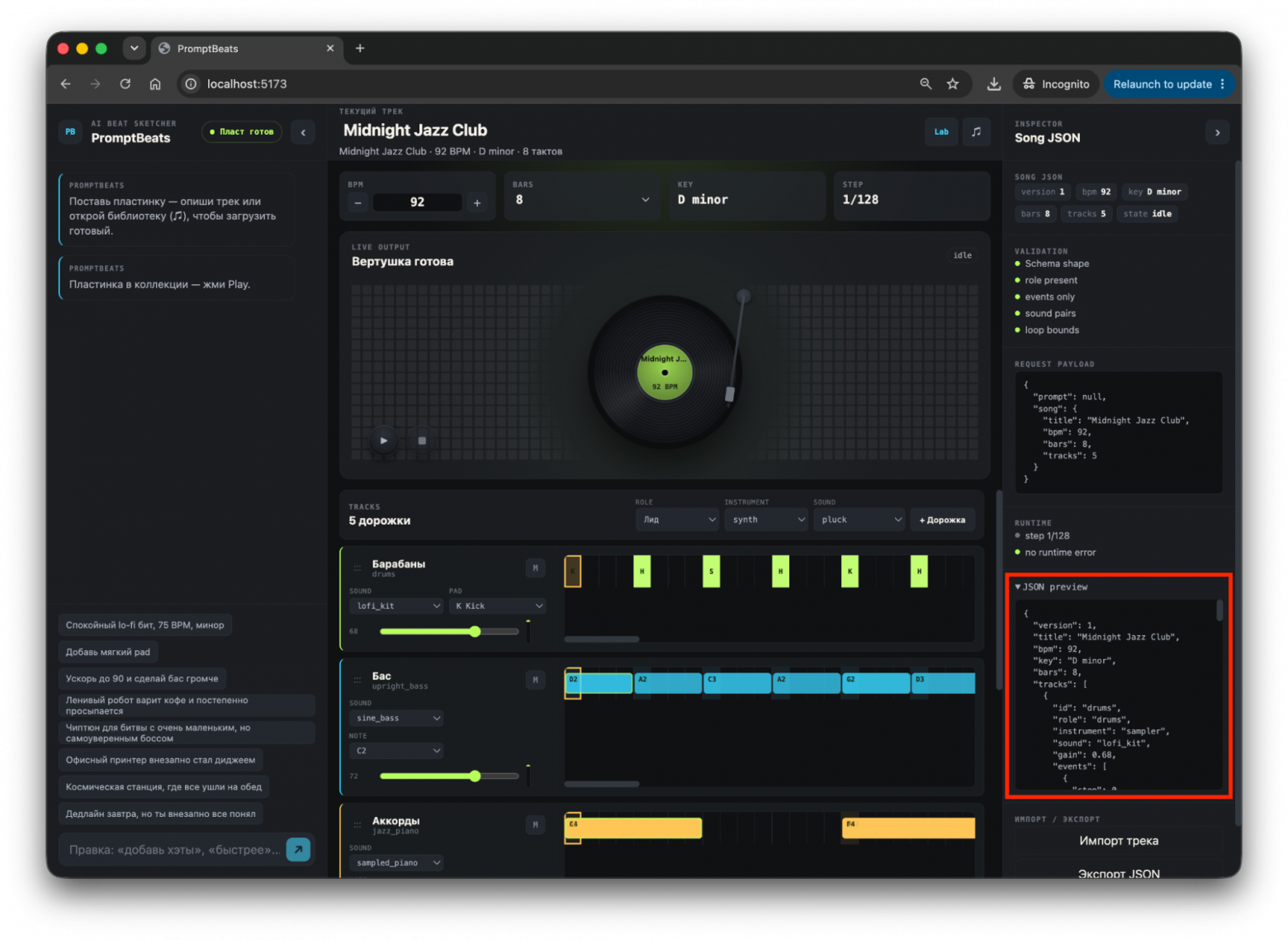Image resolution: width=1288 pixels, height=940 pixels.
Task: Decrease BPM with the minus button
Action: [x=358, y=202]
